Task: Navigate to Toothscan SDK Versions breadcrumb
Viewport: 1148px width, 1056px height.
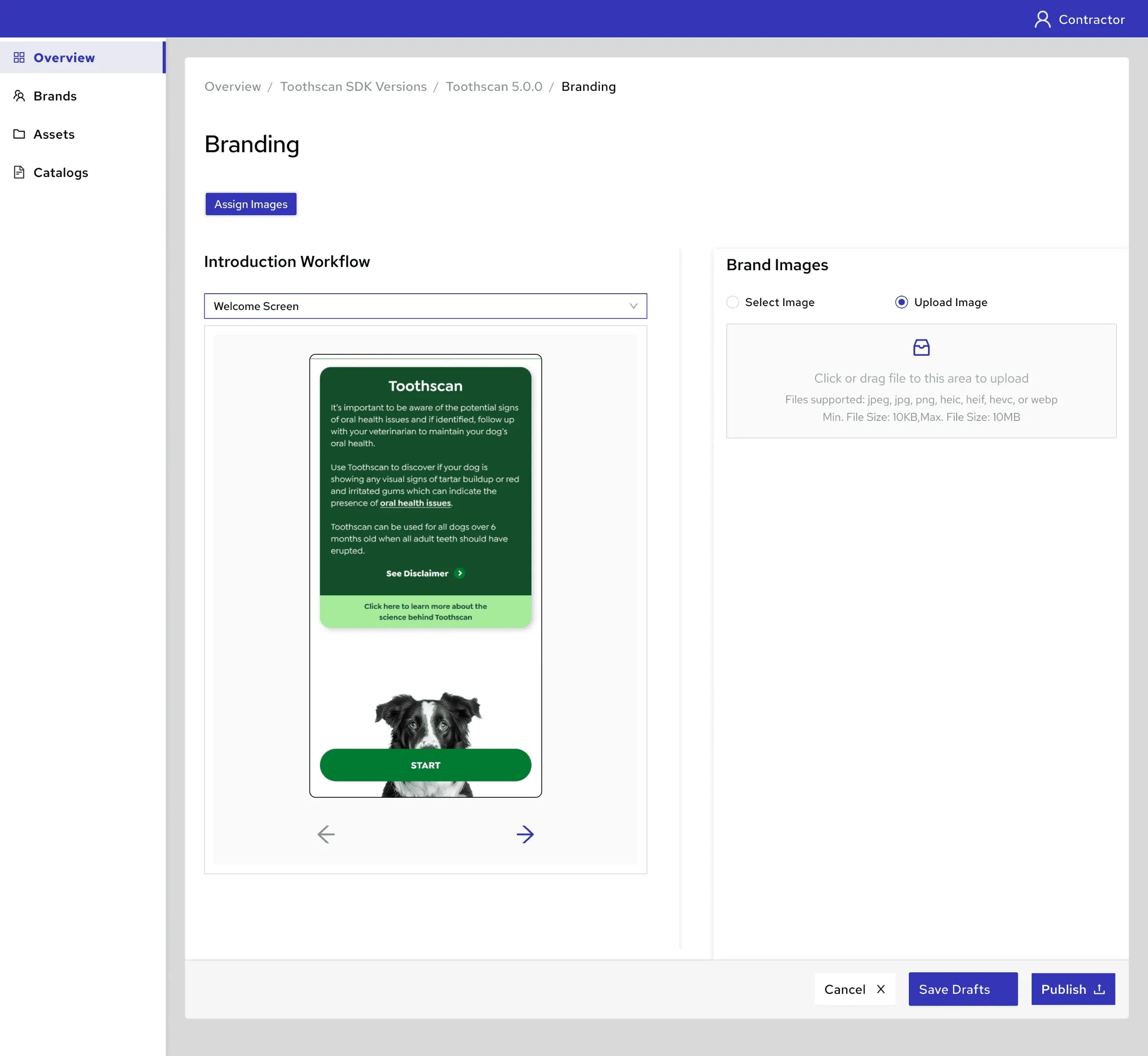Action: pos(353,87)
